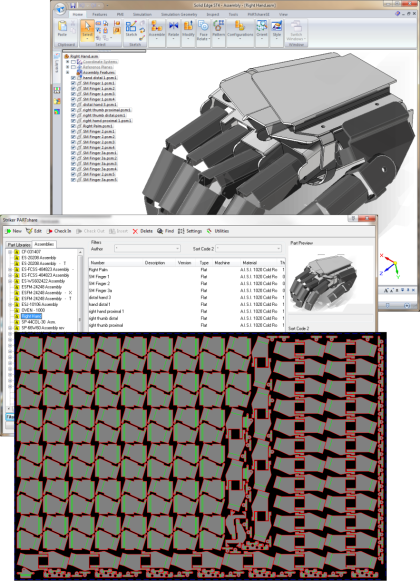Click New in PARTshare toolbar
The height and width of the screenshot is (581, 420).
13,231
